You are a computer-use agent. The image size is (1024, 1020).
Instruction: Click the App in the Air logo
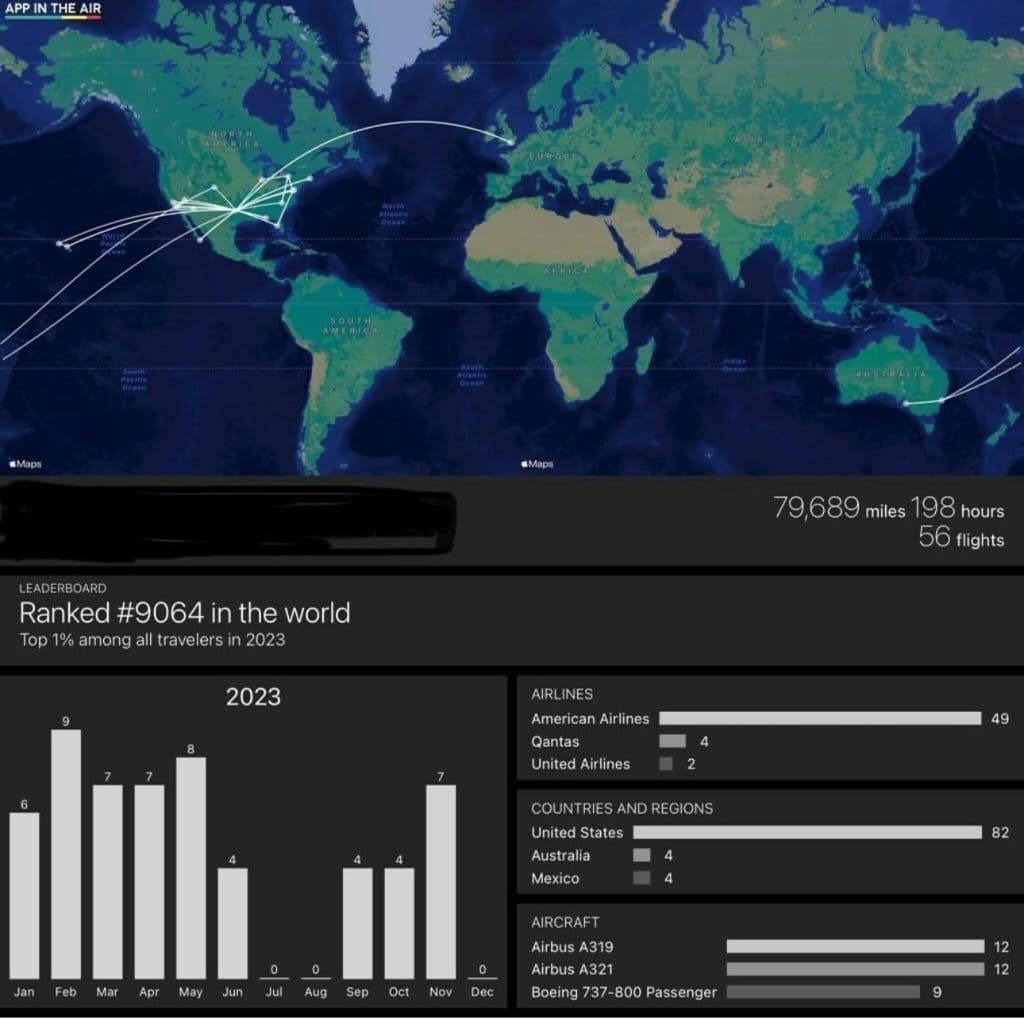click(x=53, y=10)
